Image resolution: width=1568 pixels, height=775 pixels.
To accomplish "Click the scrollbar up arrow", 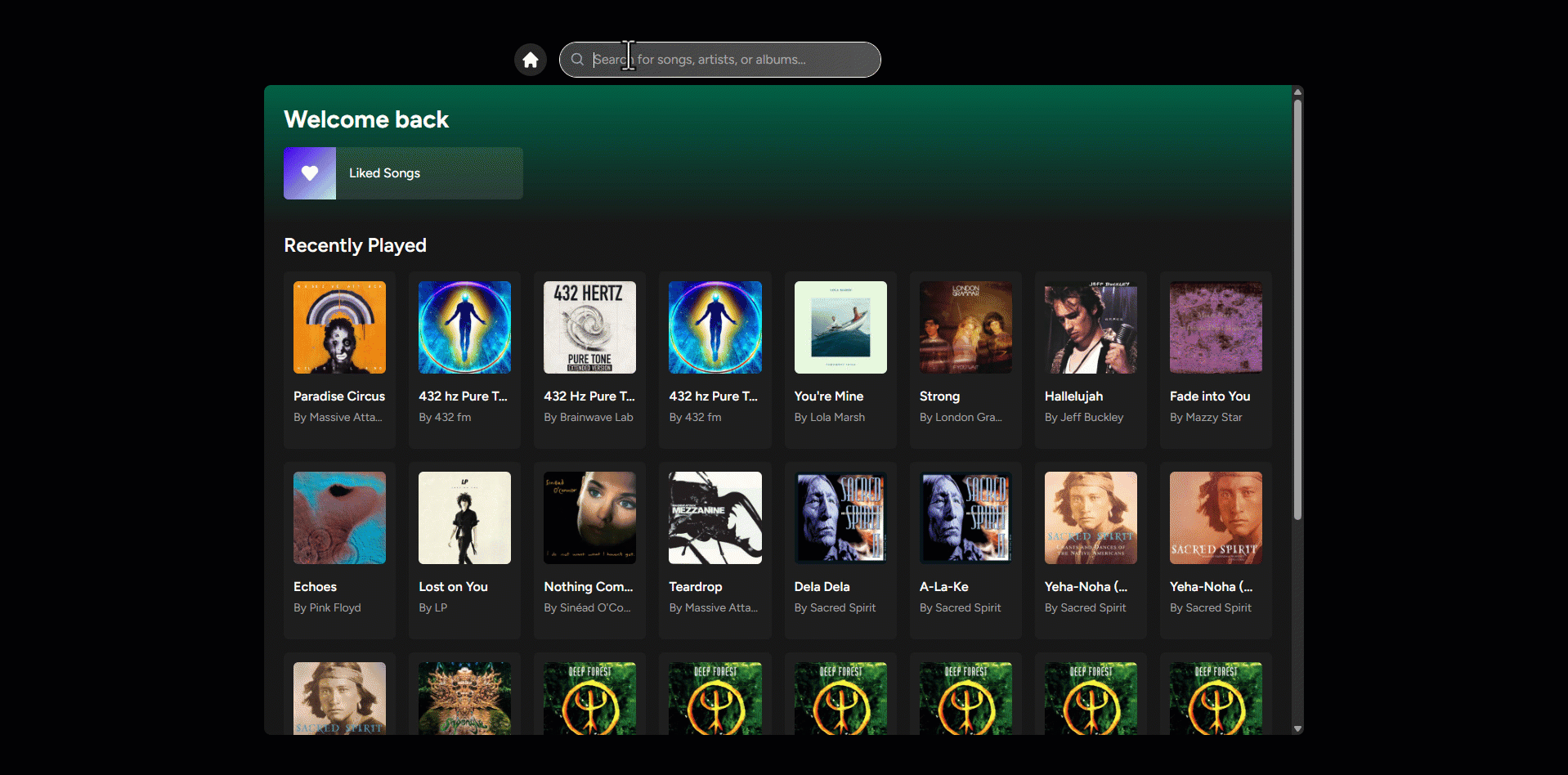I will click(x=1297, y=92).
